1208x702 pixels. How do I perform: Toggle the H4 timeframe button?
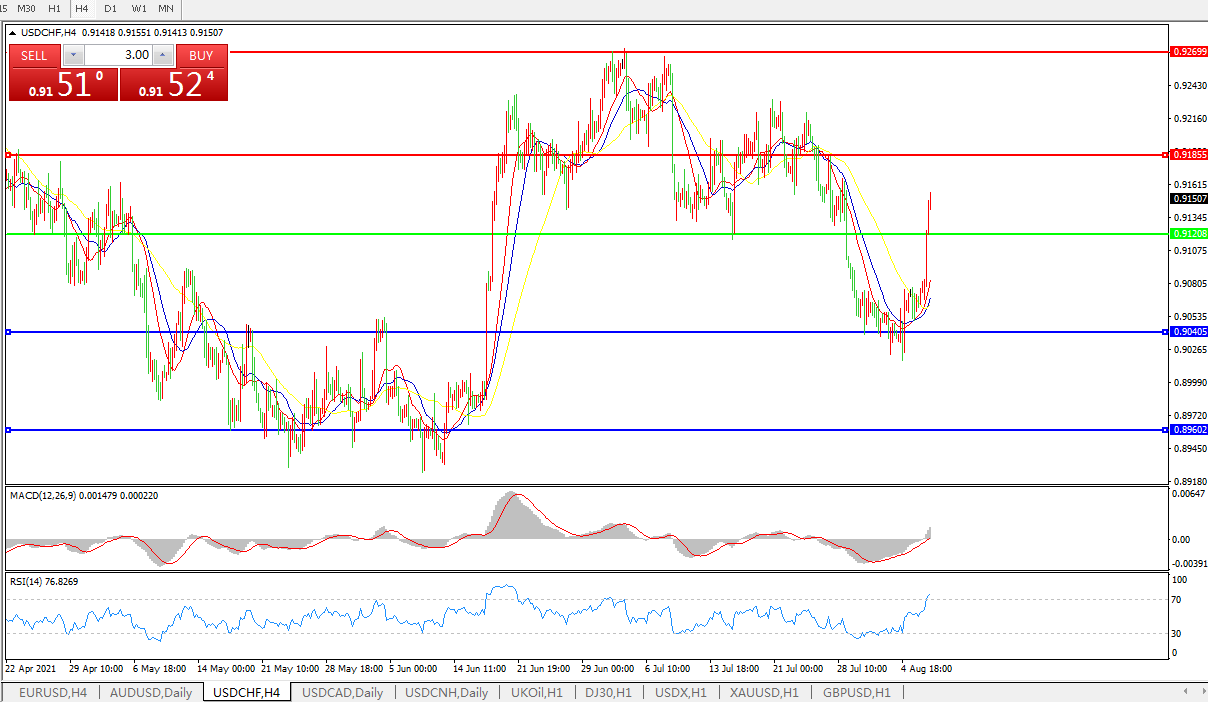(x=83, y=8)
